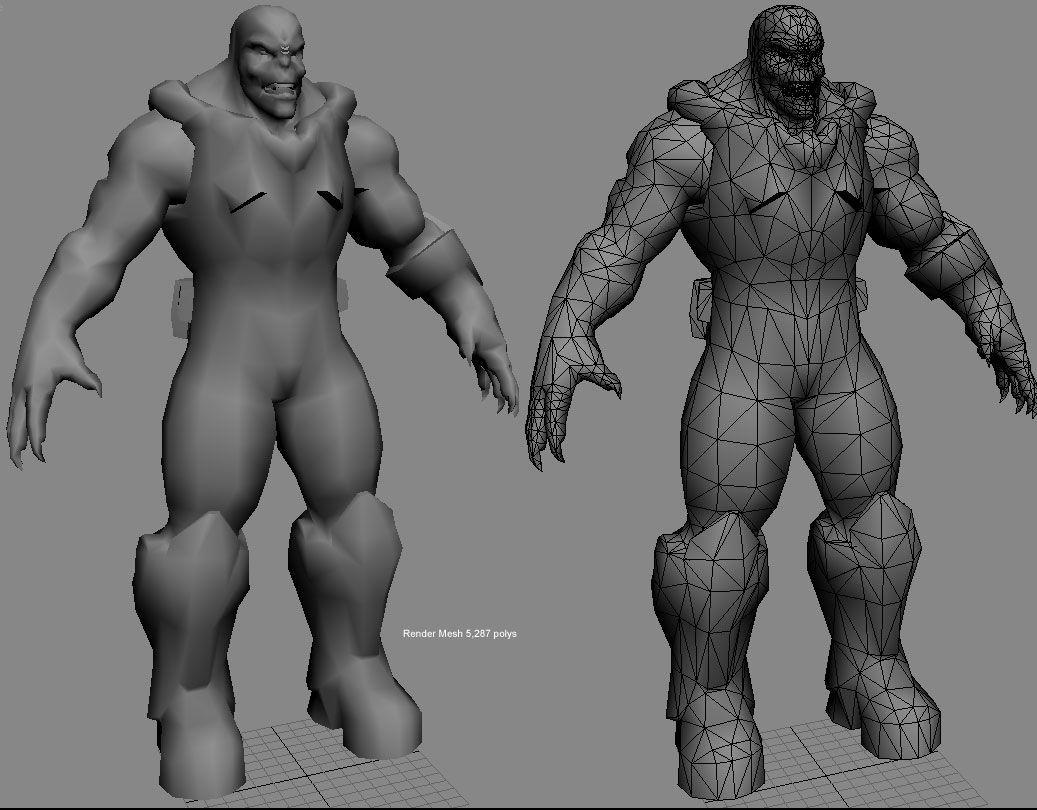The width and height of the screenshot is (1037, 810).
Task: Select the belt pouch on shaded model's hip
Action: pyautogui.click(x=182, y=305)
